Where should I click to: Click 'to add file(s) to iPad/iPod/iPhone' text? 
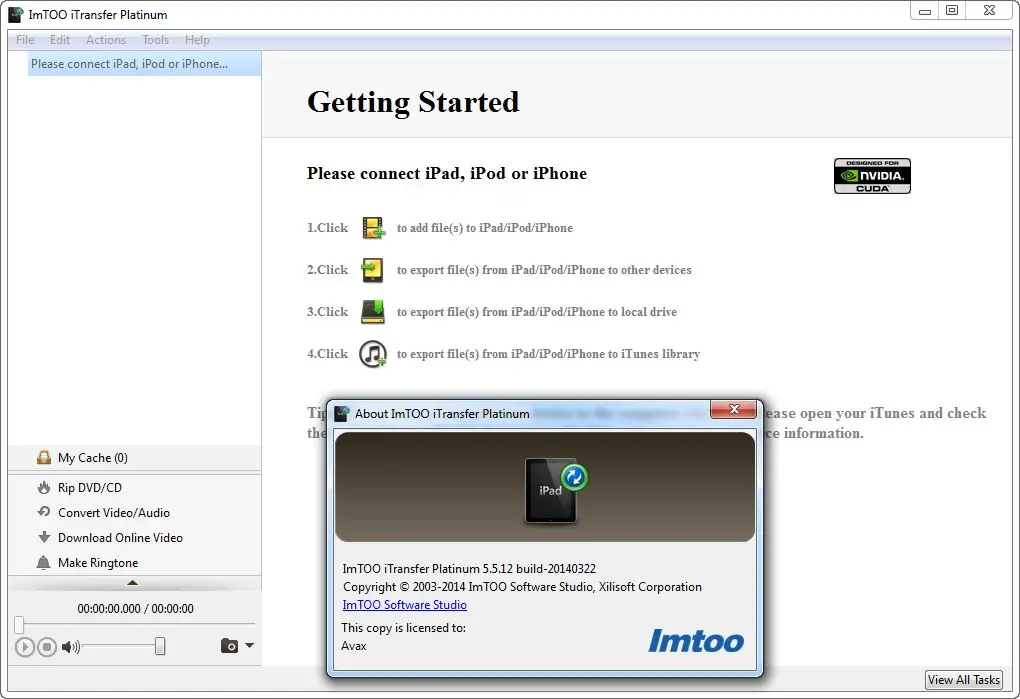485,228
